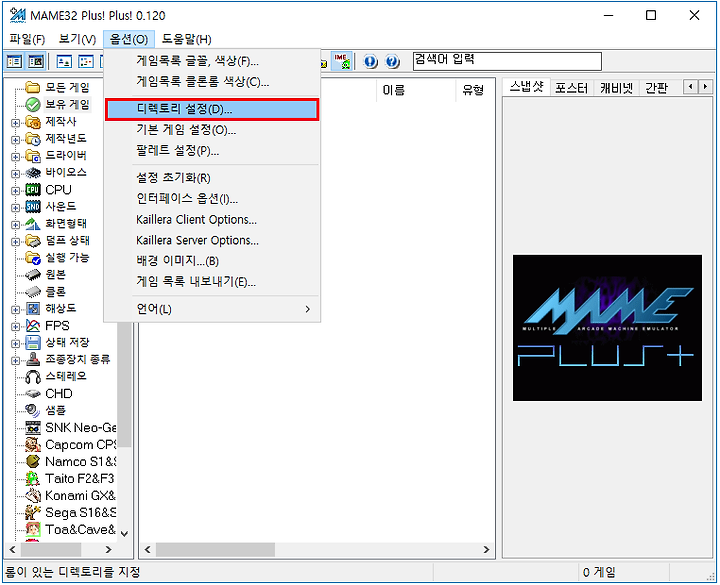Select the 모든 게임 folder
This screenshot has width=720, height=585.
tap(67, 87)
